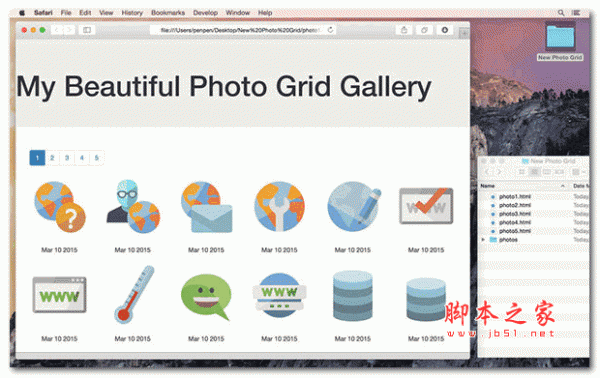600x378 pixels.
Task: Select photo2.html in Finder
Action: tap(515, 205)
